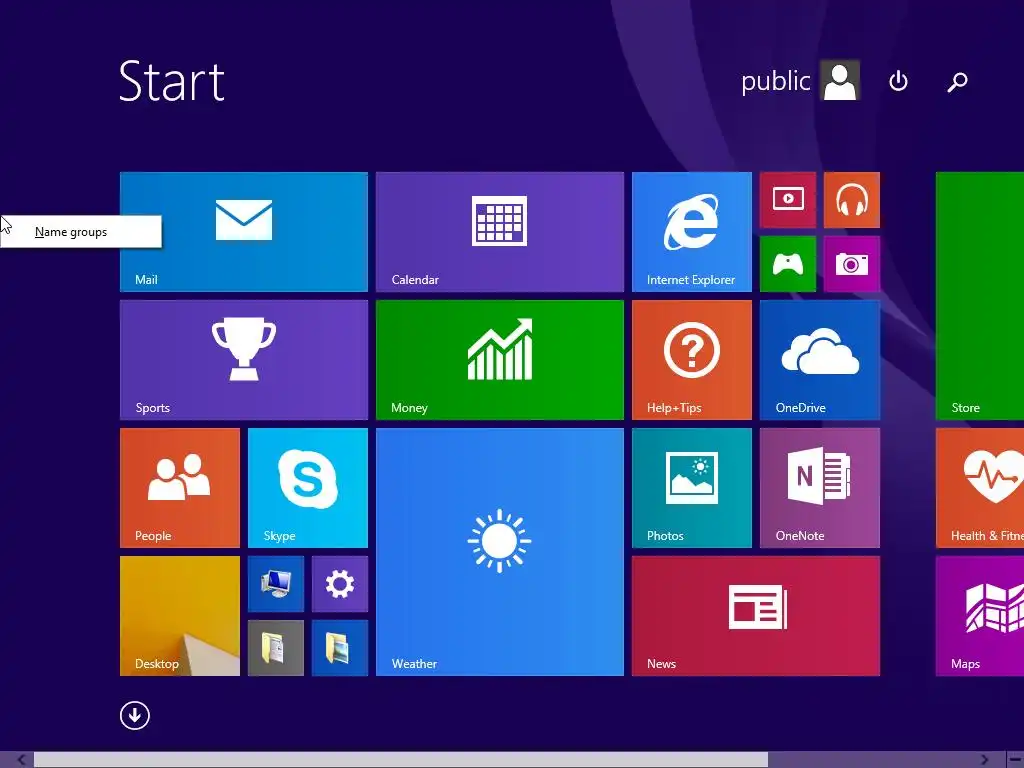Image resolution: width=1024 pixels, height=768 pixels.
Task: Open the Xbox Games controller tile
Action: coord(788,264)
